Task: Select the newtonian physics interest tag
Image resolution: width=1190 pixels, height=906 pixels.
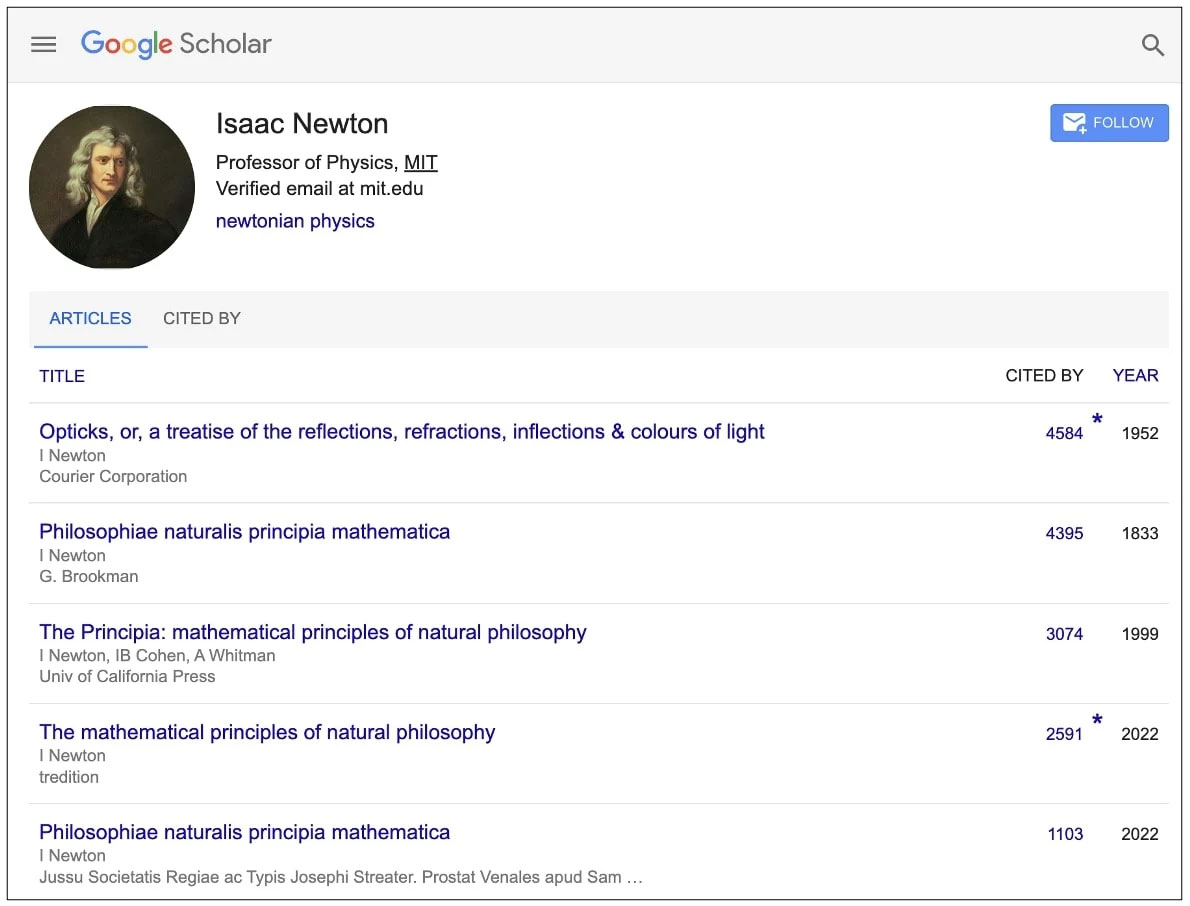Action: 295,221
